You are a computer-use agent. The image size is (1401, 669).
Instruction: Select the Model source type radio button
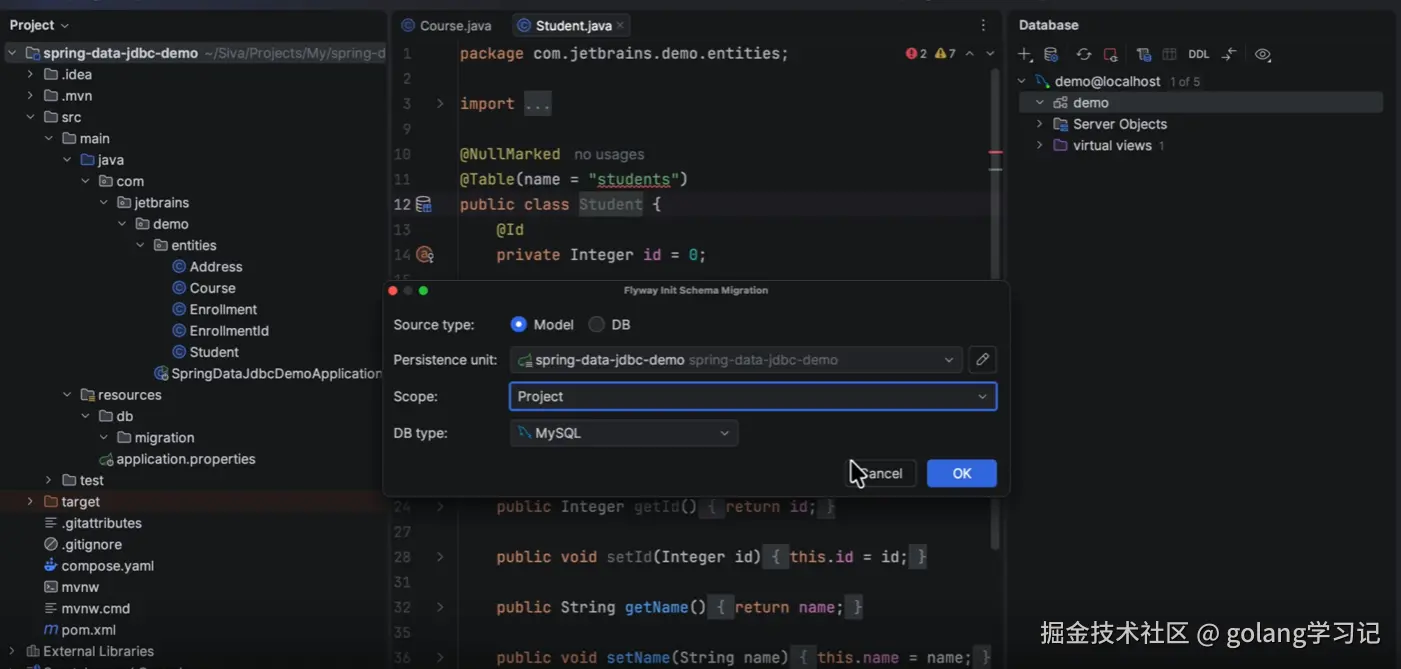coord(518,324)
